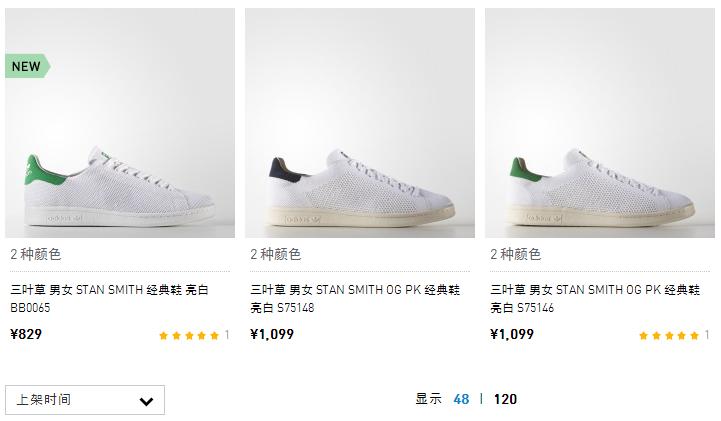The width and height of the screenshot is (721, 421).
Task: Click star rating of BB0065 shoe
Action: point(189,336)
